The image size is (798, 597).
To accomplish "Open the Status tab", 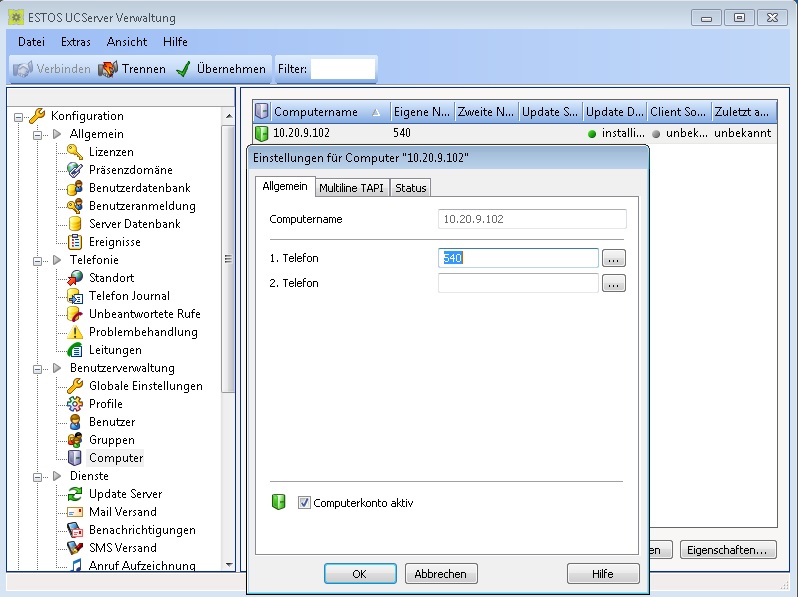I will pyautogui.click(x=410, y=188).
